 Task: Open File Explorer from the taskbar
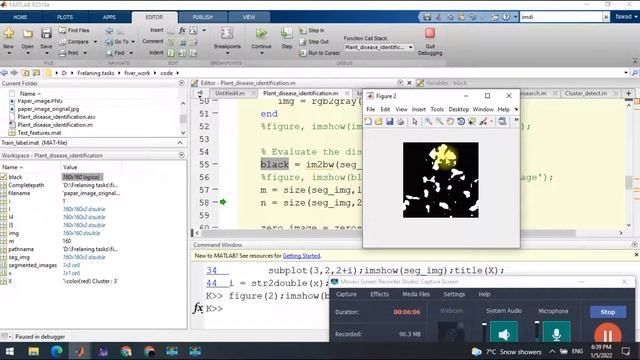(x=33, y=351)
